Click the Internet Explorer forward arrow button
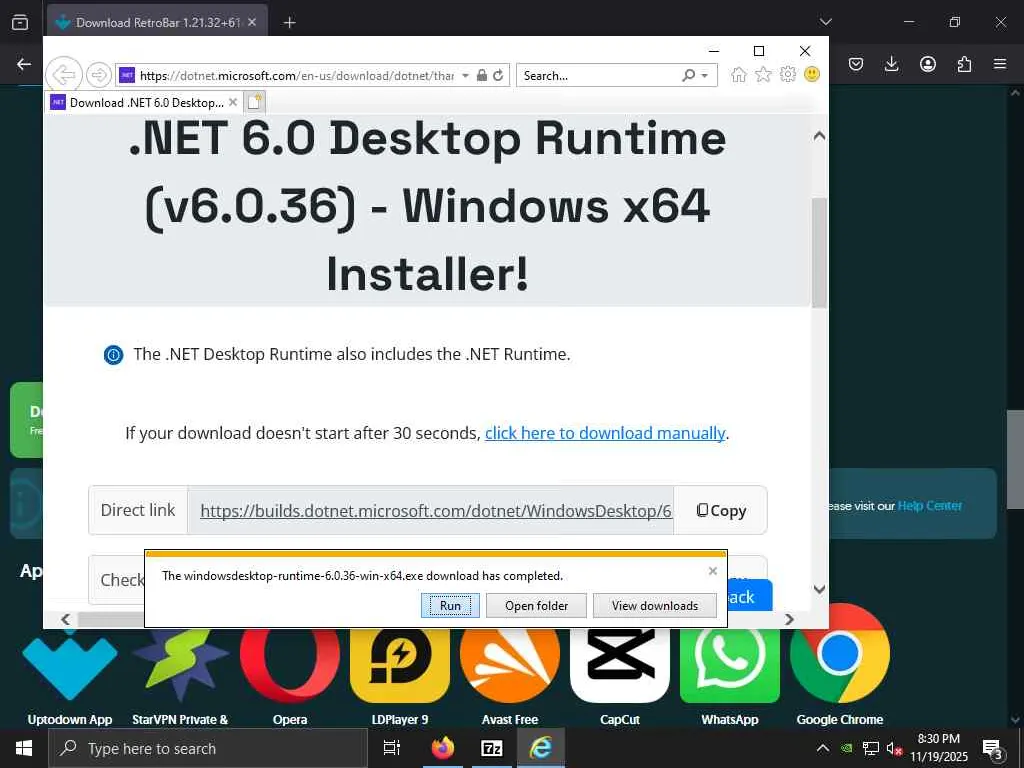This screenshot has height=768, width=1024. click(99, 75)
